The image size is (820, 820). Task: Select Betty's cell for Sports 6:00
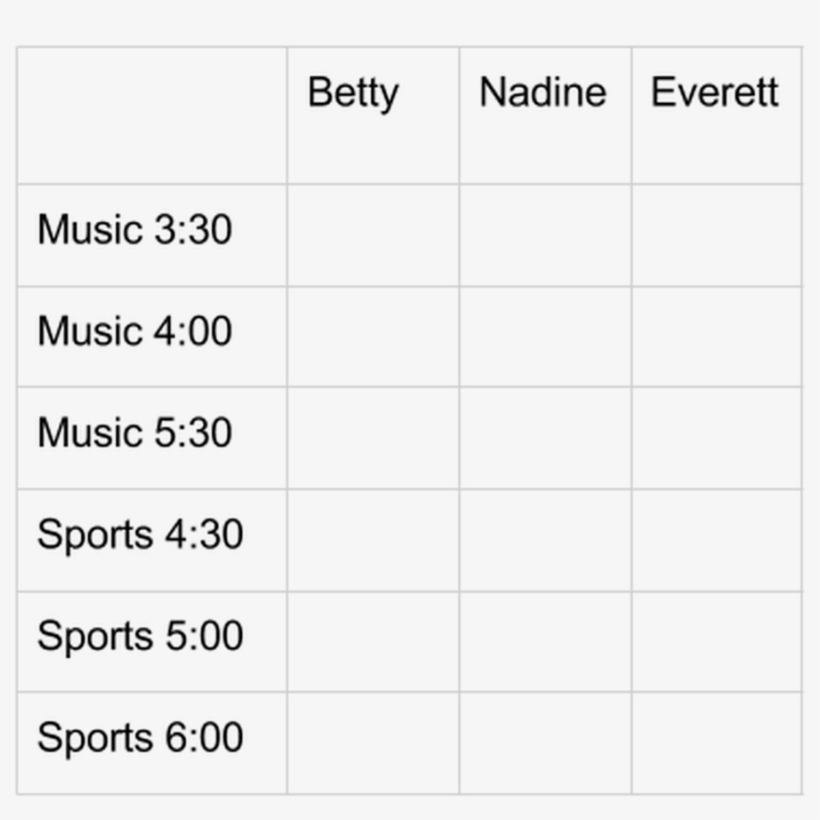pyautogui.click(x=372, y=743)
